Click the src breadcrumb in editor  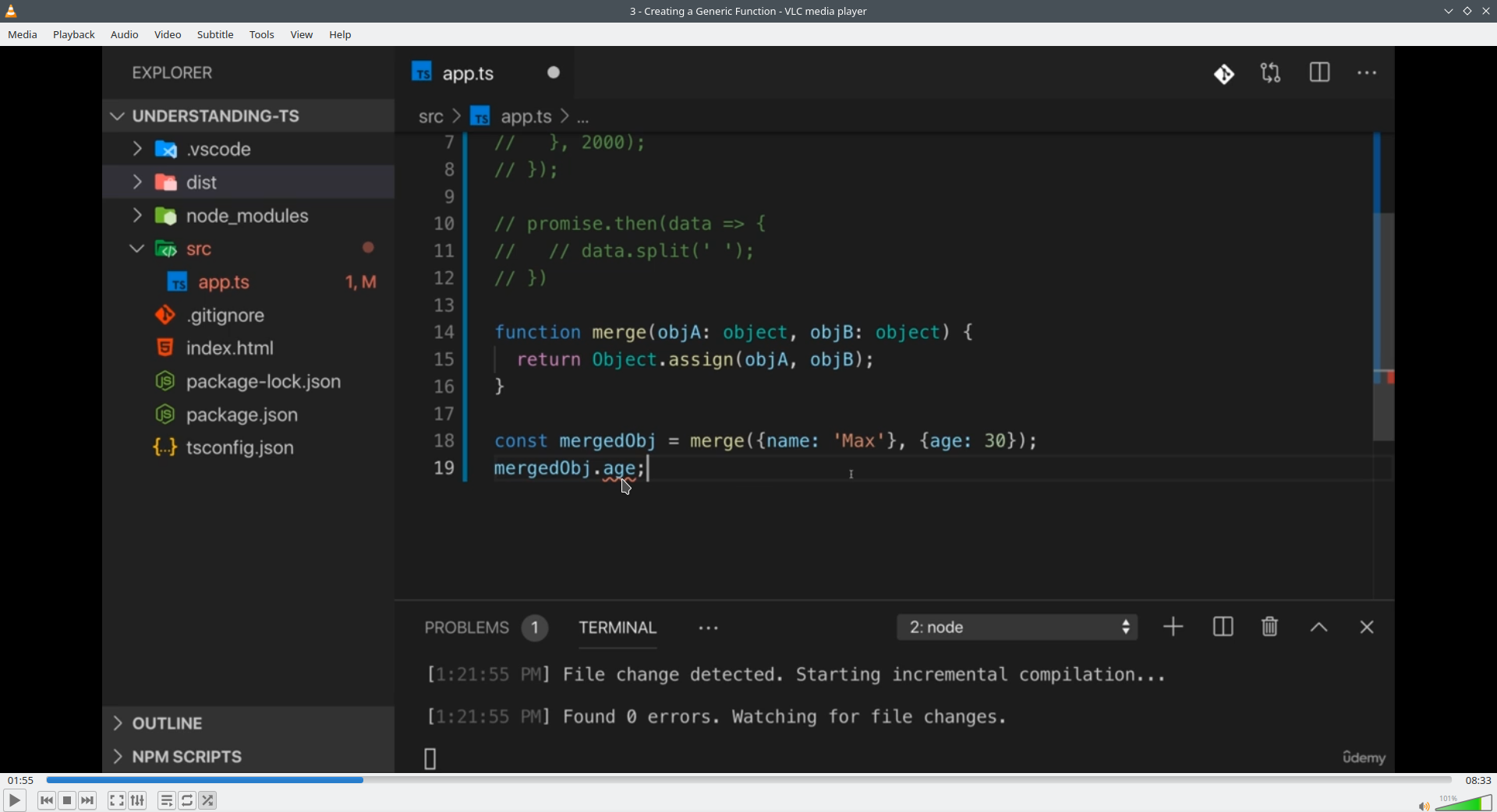point(431,117)
